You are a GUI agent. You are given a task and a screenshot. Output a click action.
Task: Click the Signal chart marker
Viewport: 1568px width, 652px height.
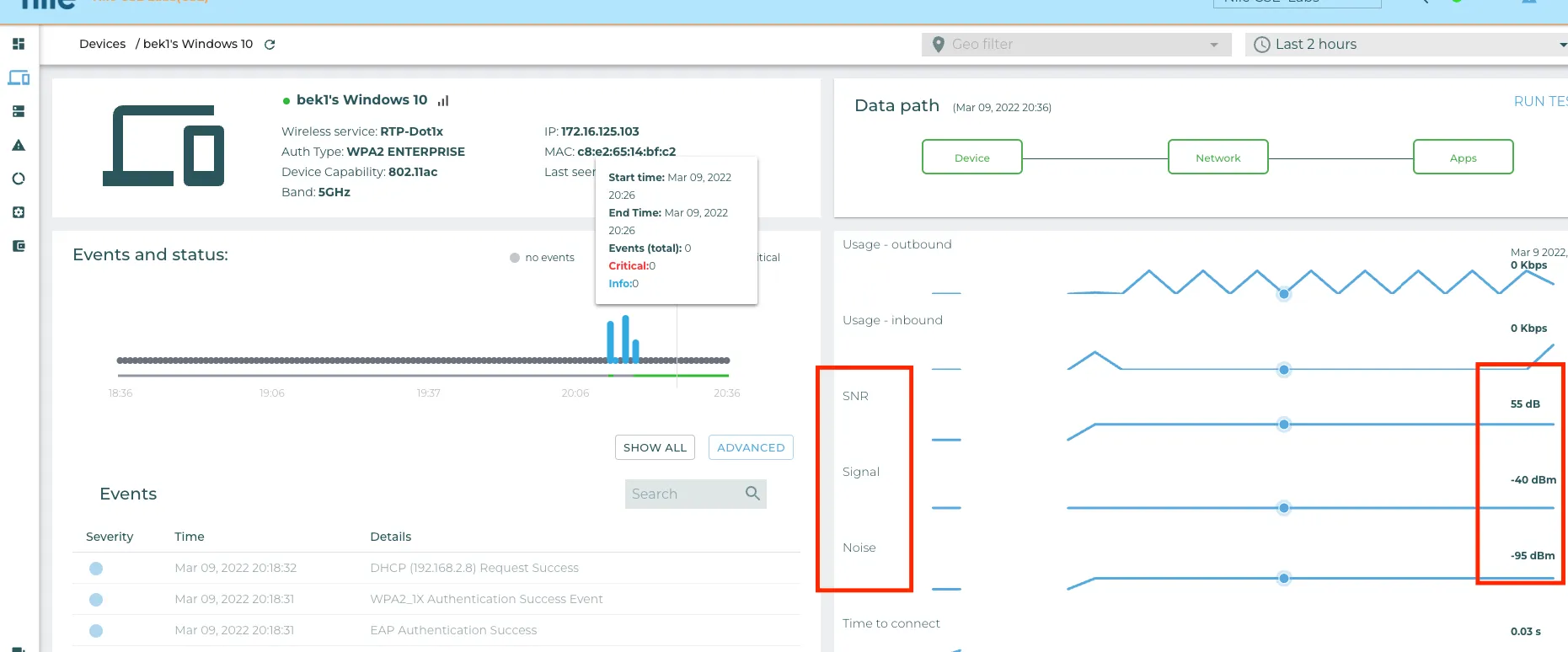tap(1284, 508)
